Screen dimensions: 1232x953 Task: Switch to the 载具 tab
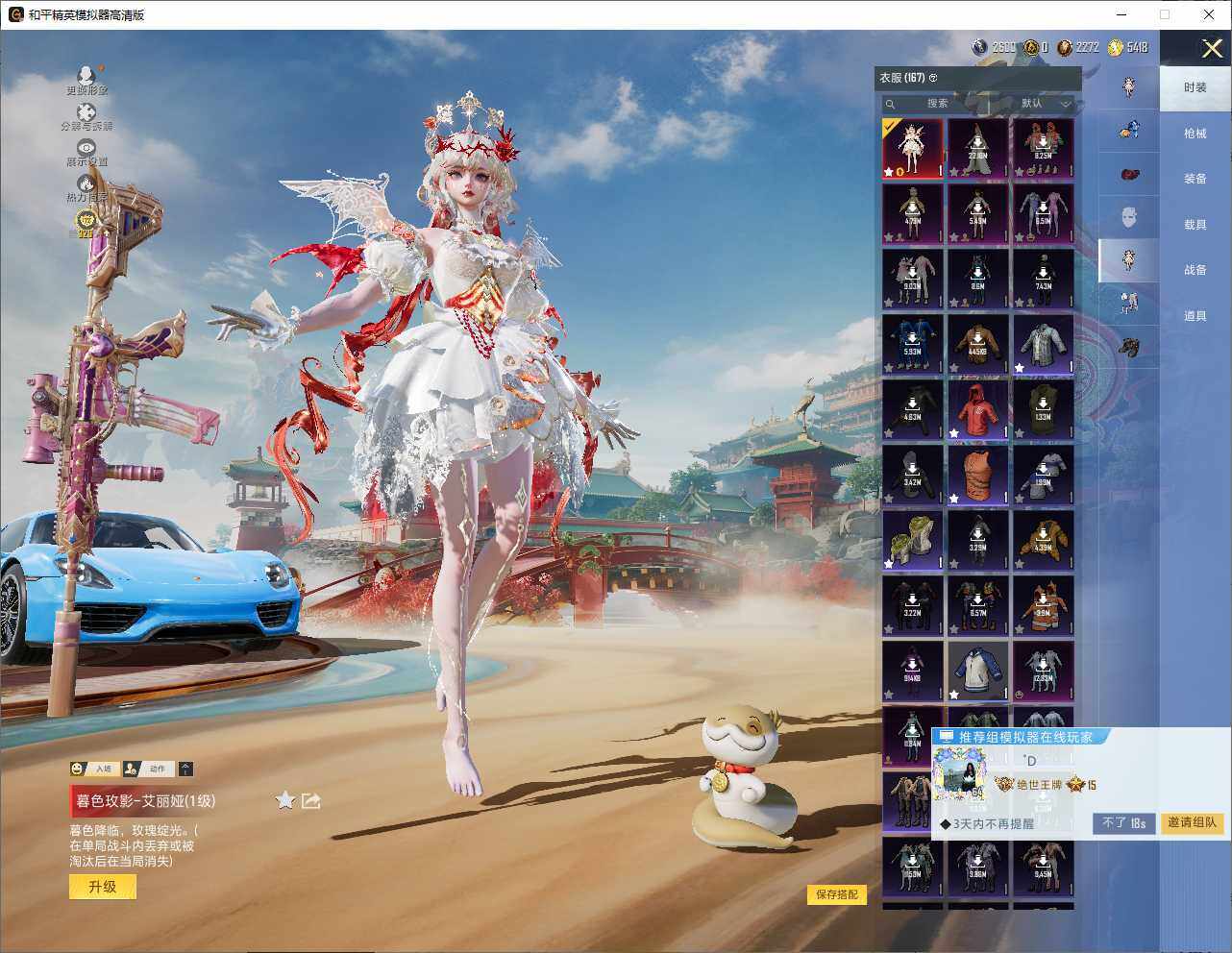(1195, 225)
